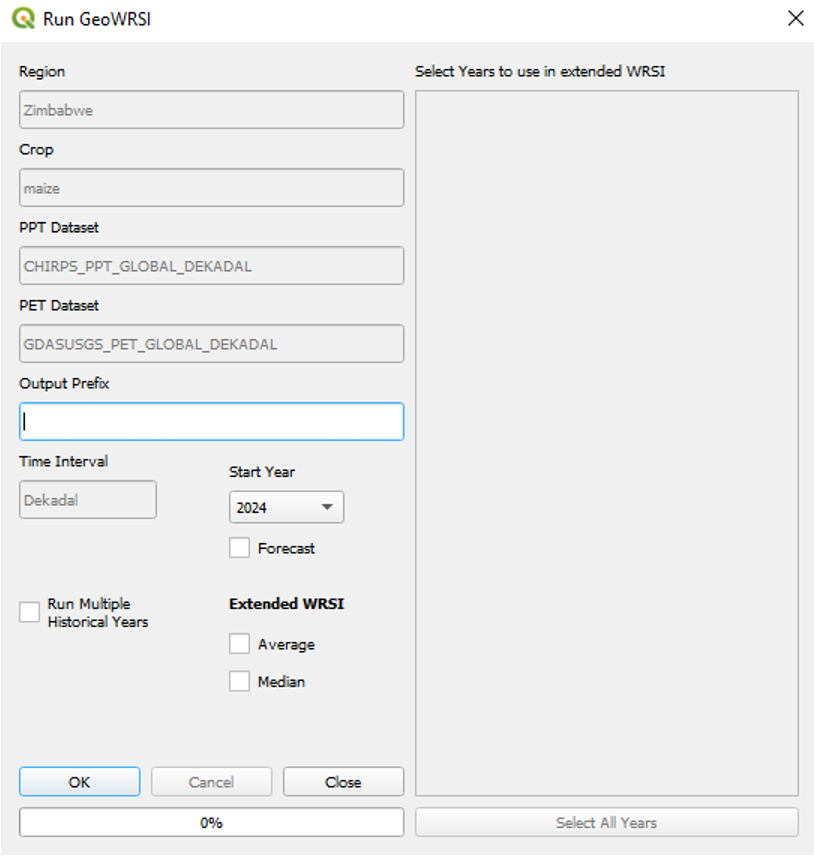Click the 0% progress bar
Image resolution: width=814 pixels, height=856 pixels.
tap(211, 822)
